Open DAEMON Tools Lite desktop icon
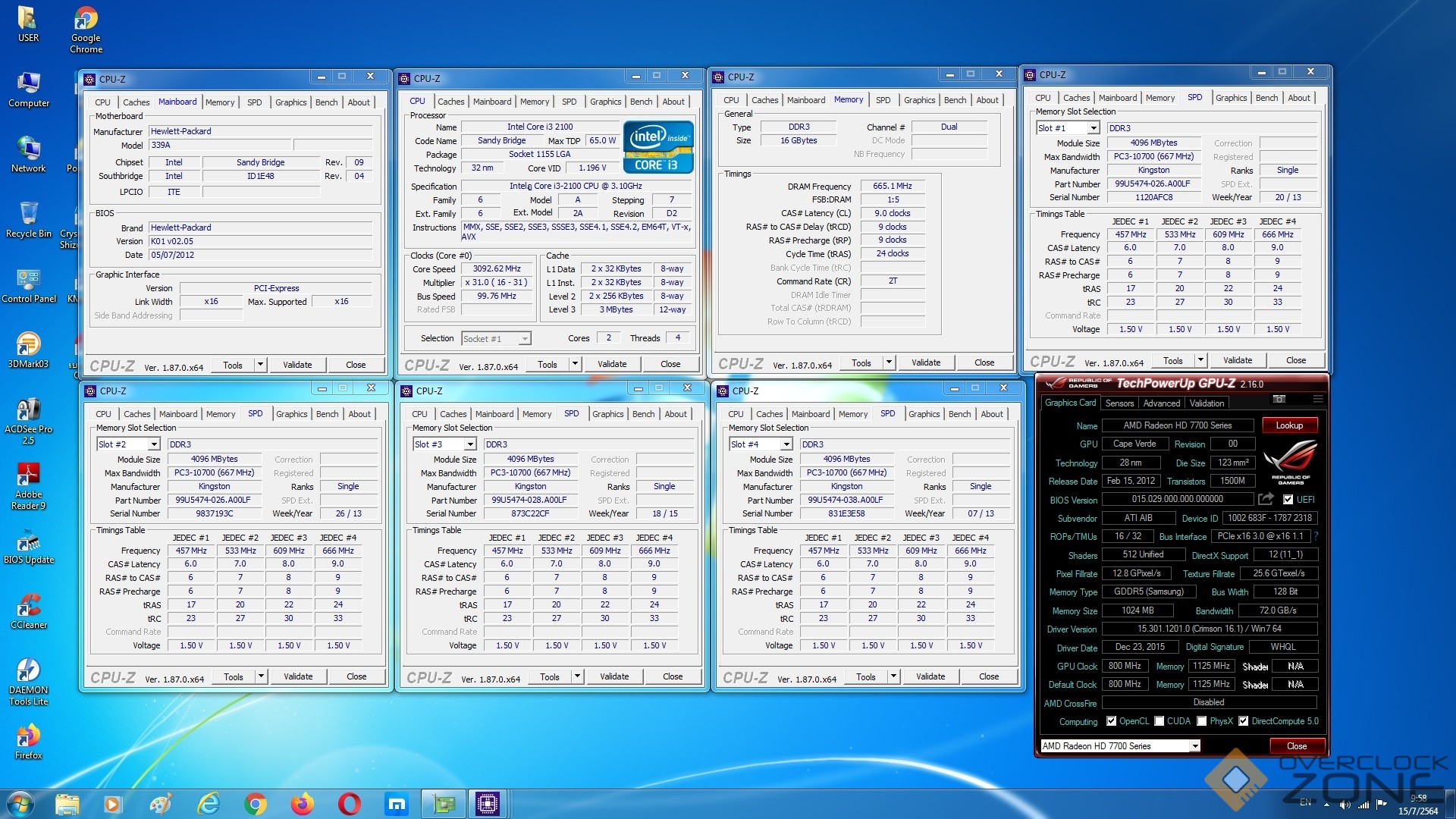Screen dimensions: 1456x819 coord(28,672)
